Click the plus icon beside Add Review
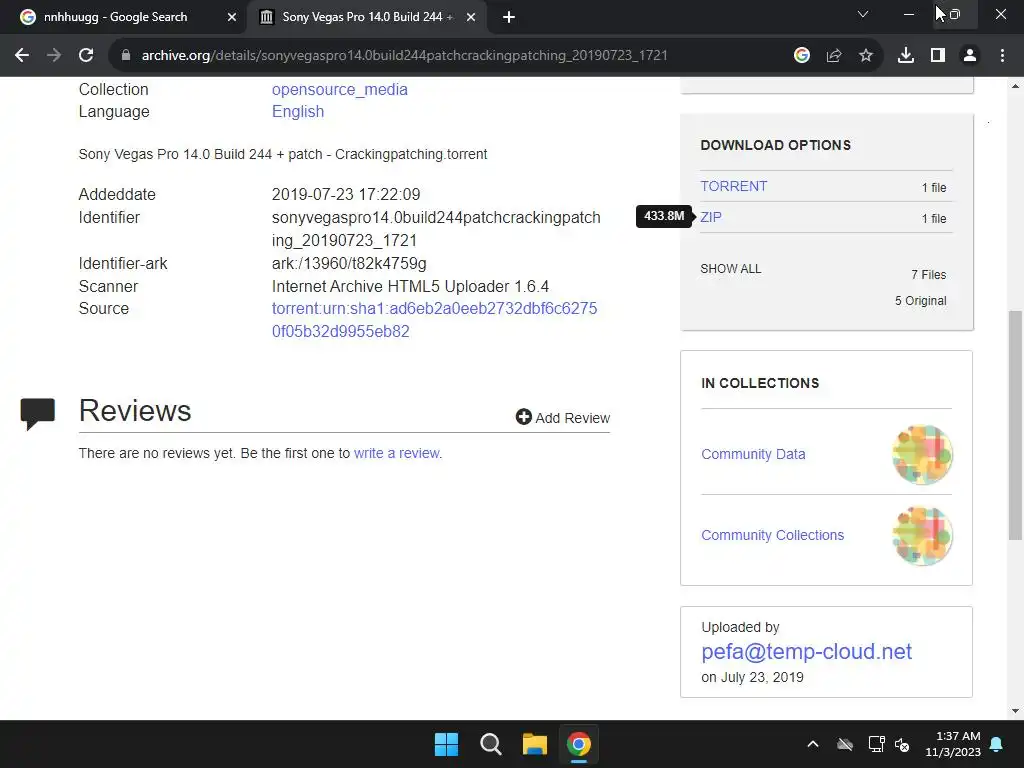 click(523, 417)
